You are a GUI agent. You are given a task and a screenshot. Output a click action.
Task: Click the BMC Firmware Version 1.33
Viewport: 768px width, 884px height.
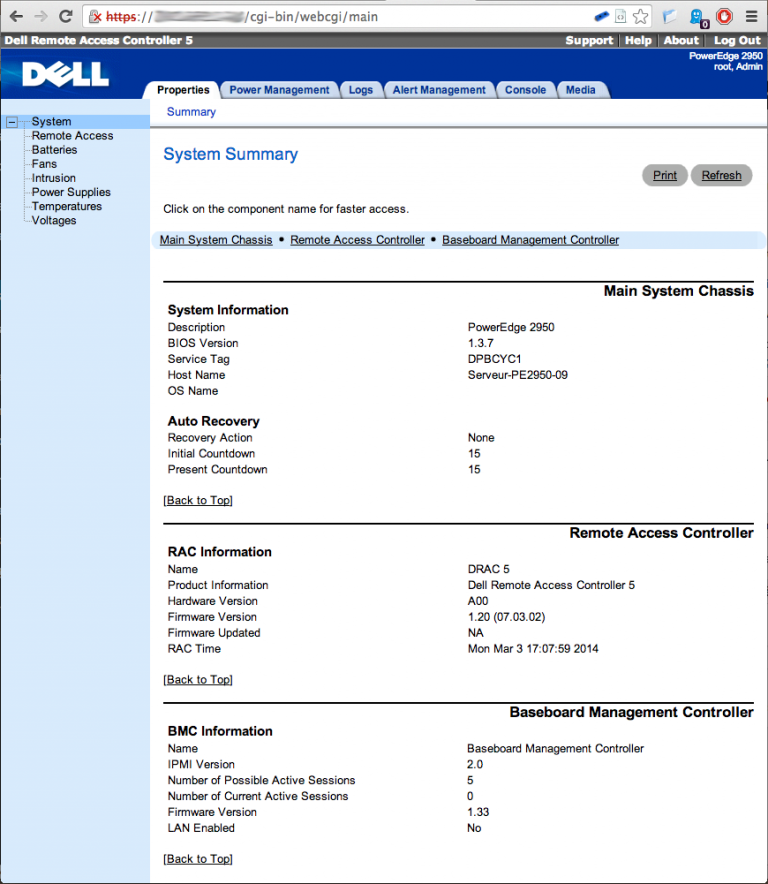click(x=478, y=812)
